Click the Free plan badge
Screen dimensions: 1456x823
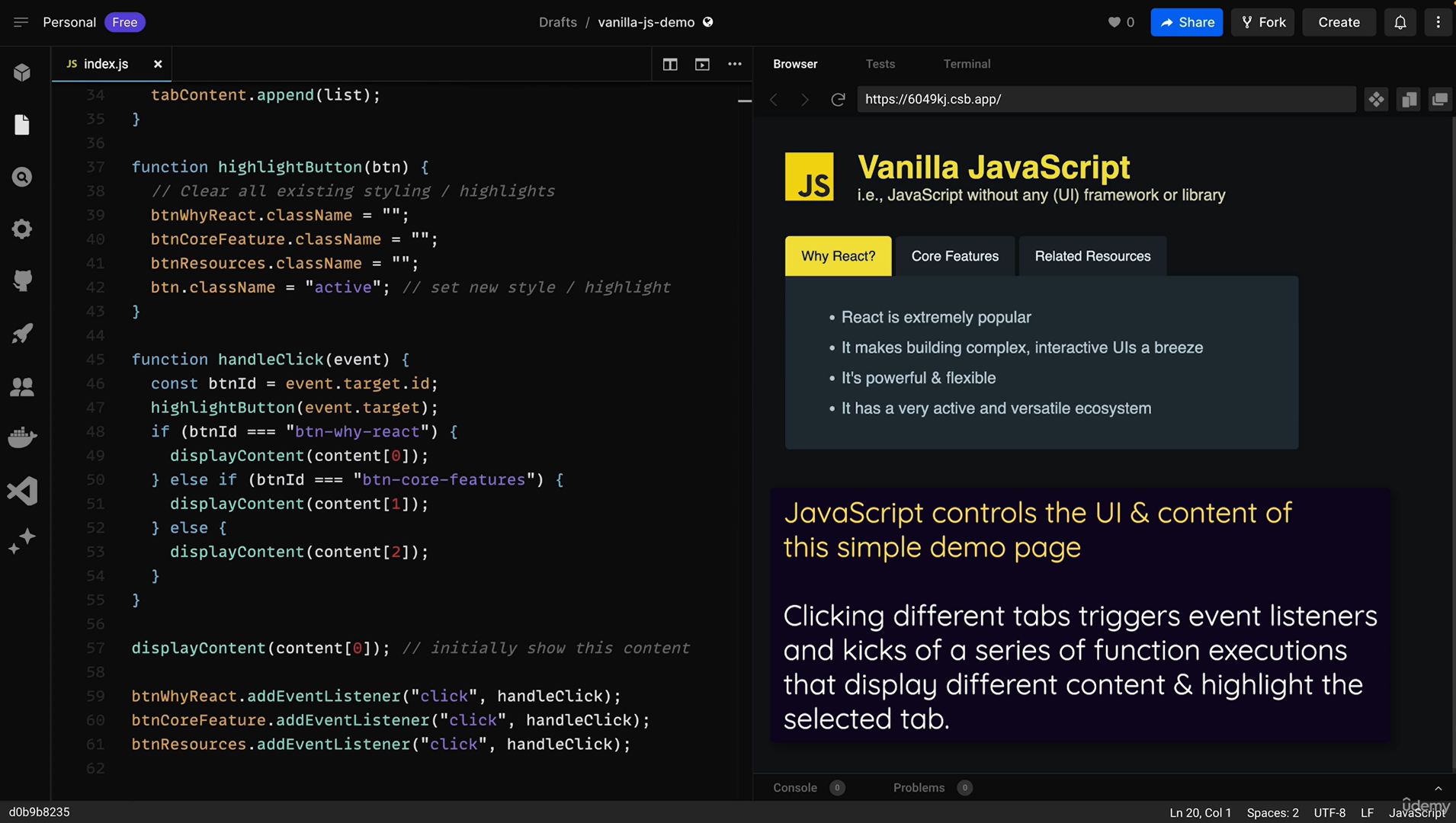coord(124,22)
